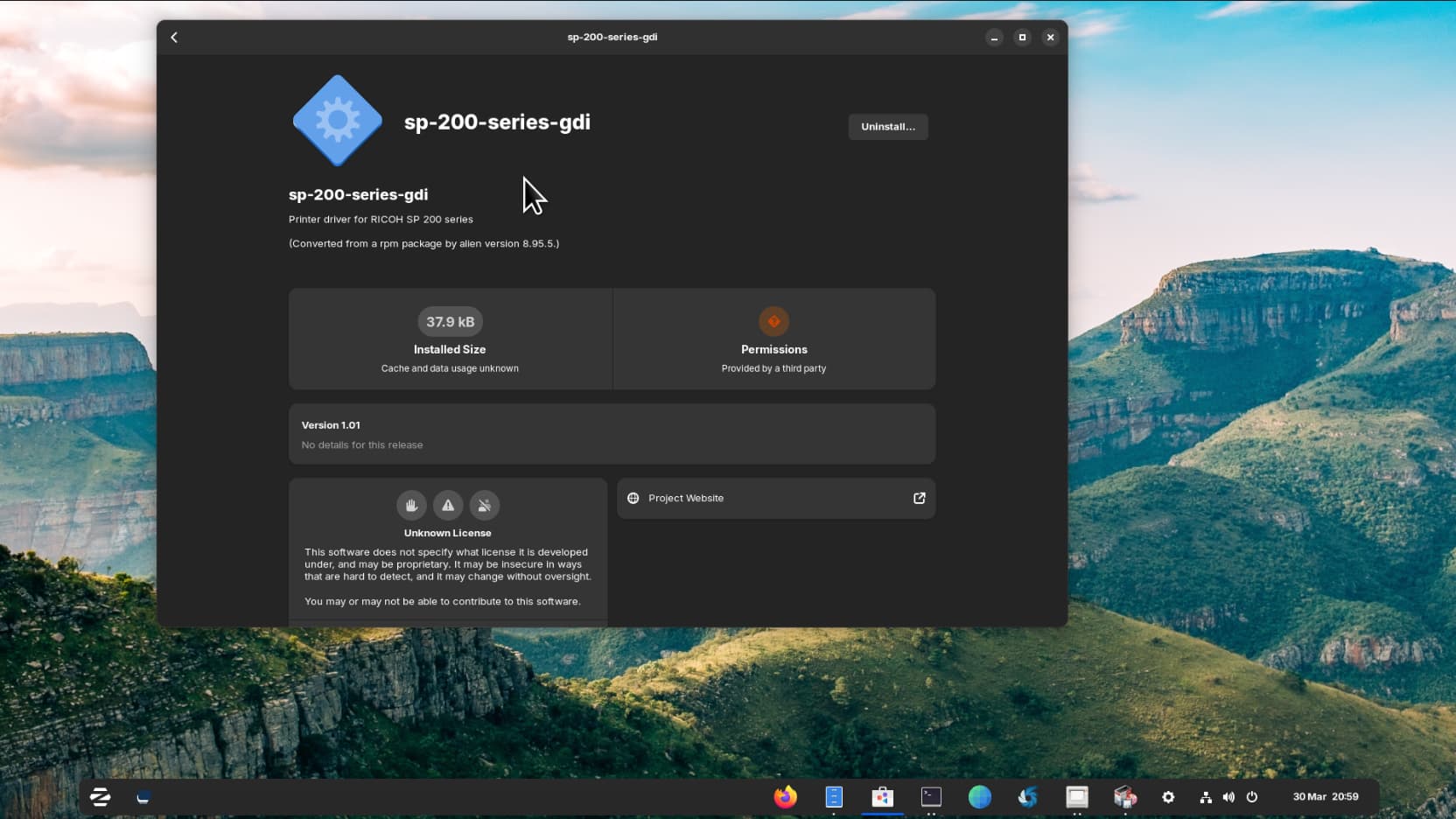Open the package installer taskbar icon
Viewport: 1456px width, 819px height.
[1125, 797]
